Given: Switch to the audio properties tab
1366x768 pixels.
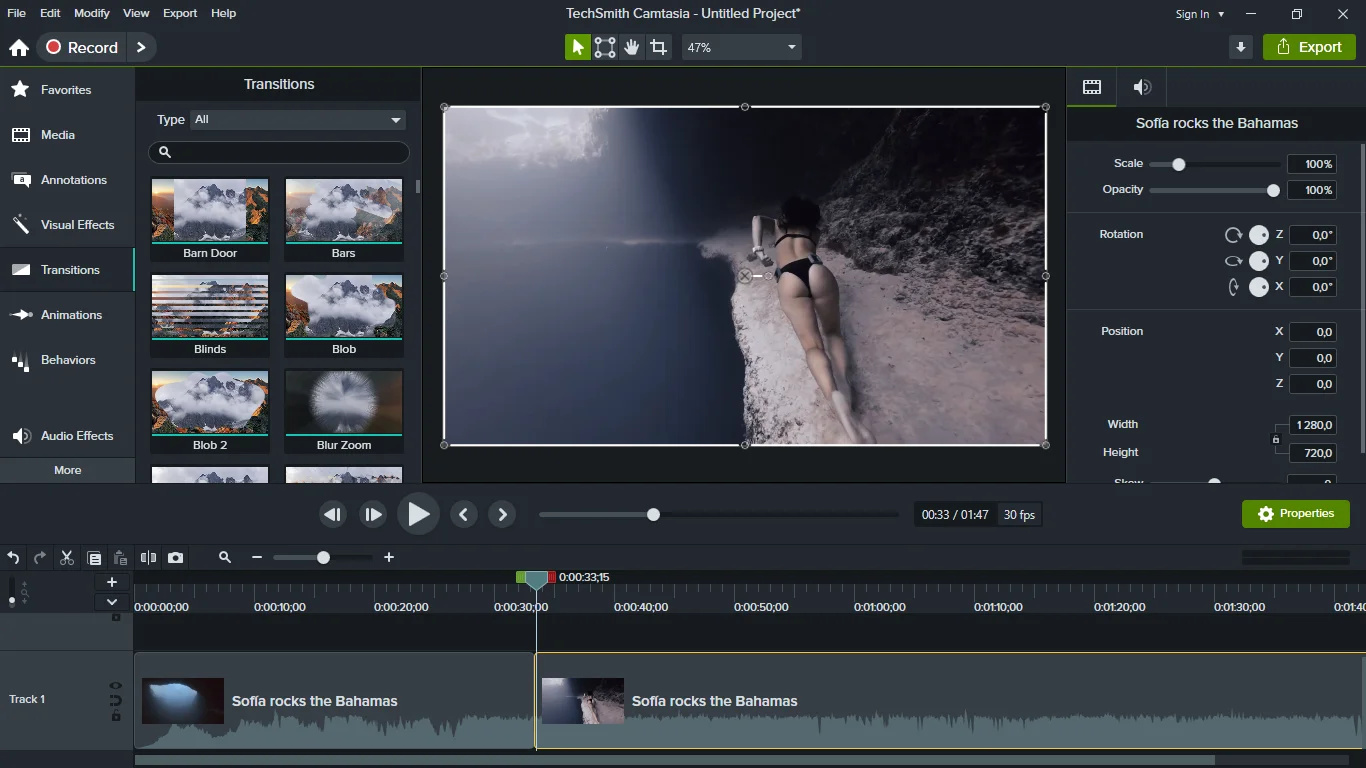Looking at the screenshot, I should click(1142, 87).
